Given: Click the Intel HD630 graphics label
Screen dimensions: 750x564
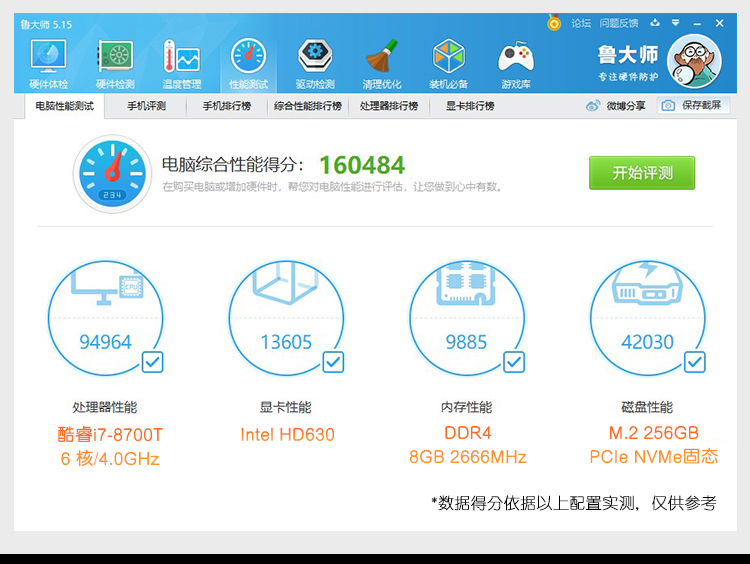Looking at the screenshot, I should pyautogui.click(x=287, y=435).
